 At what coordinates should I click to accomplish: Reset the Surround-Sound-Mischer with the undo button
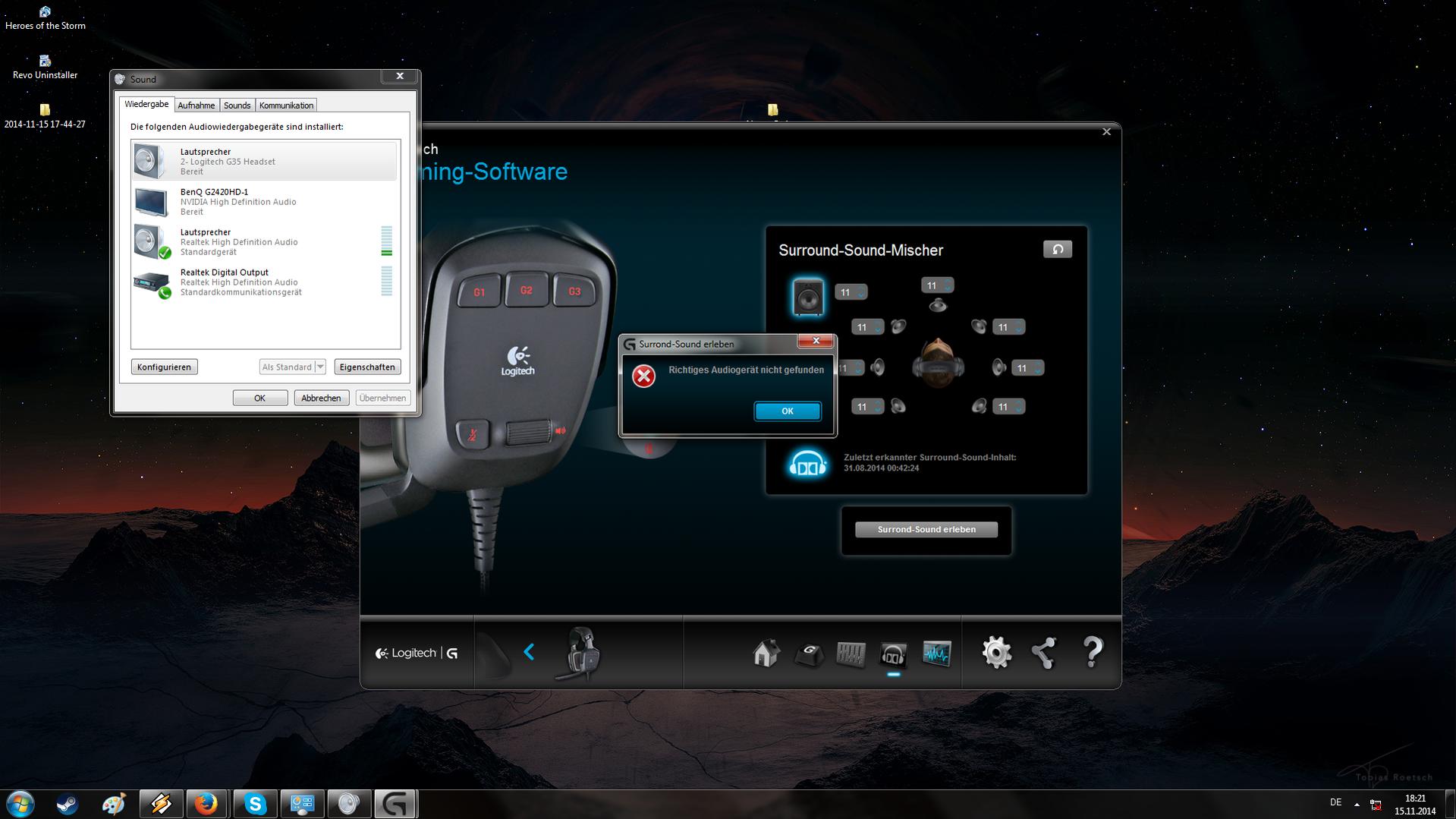click(x=1057, y=249)
